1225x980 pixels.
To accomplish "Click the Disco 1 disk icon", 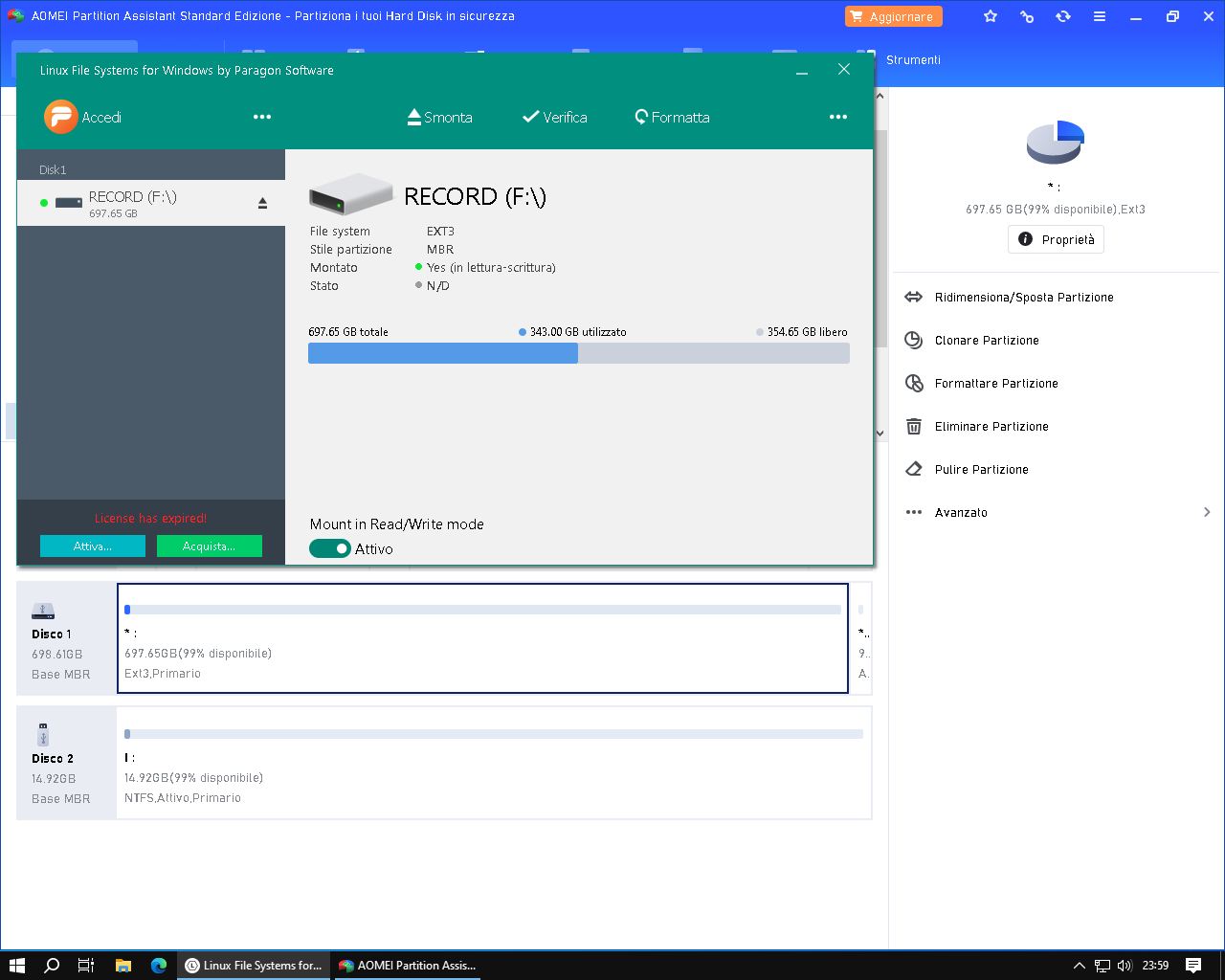I will pos(43,611).
